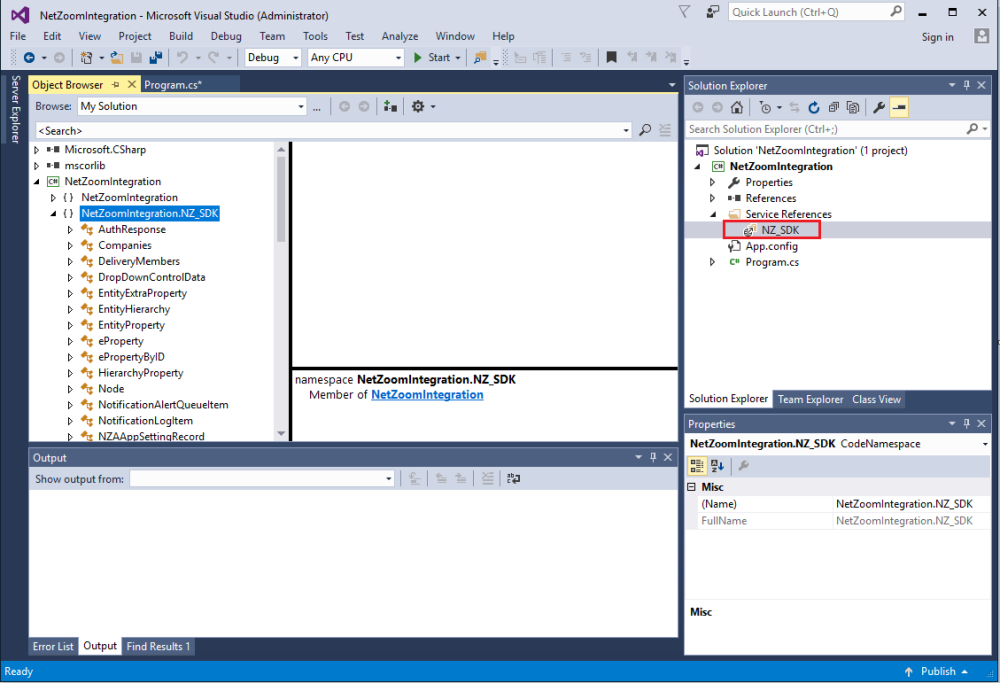
Task: Click the Object Browser tree scrollbar thumb
Action: [281, 199]
